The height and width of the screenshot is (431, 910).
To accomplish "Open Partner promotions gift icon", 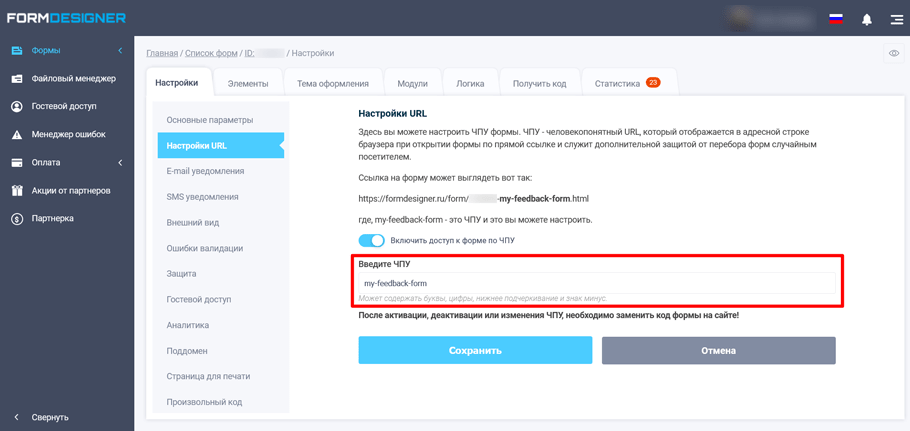I will (17, 190).
